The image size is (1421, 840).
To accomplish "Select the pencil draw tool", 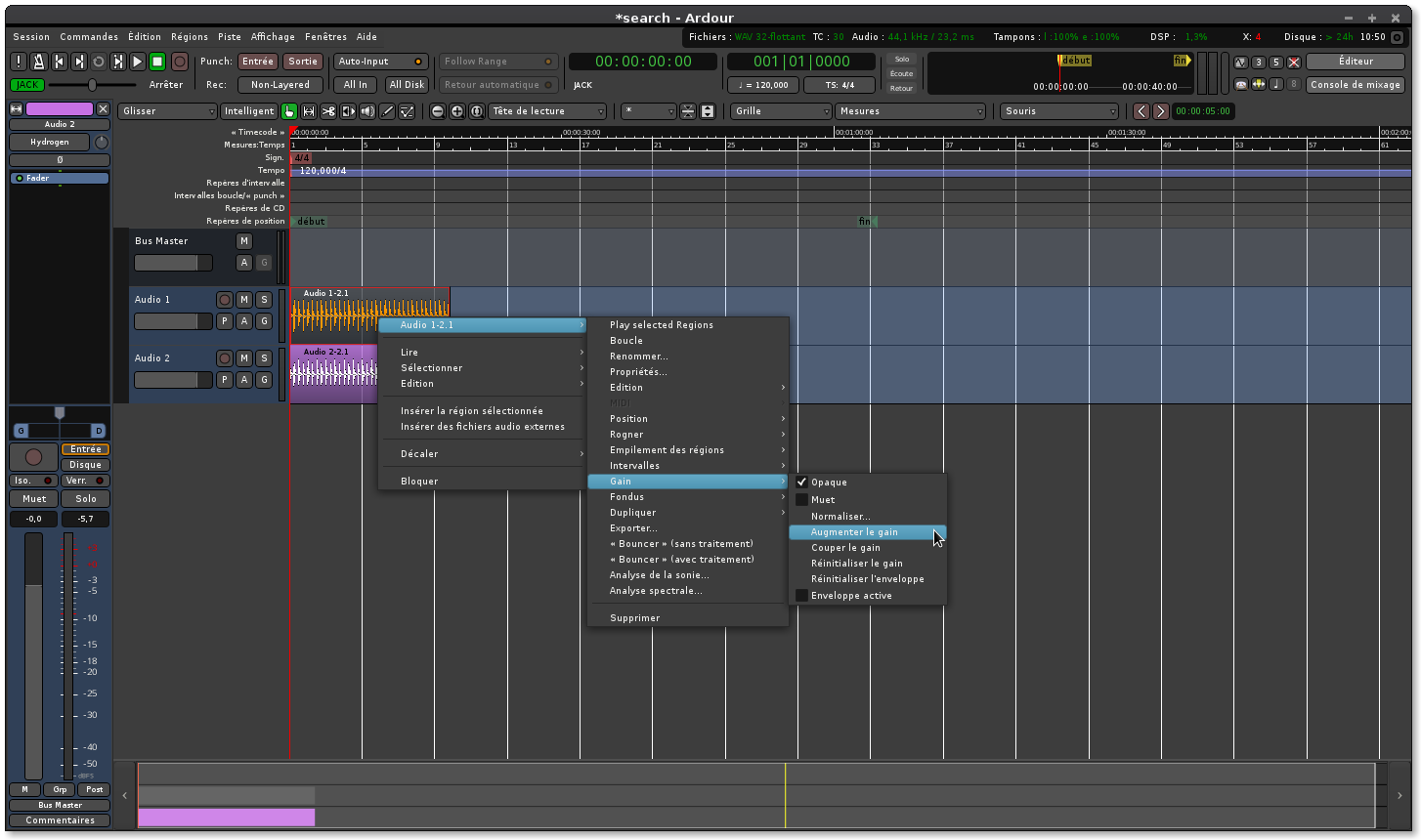I will tap(387, 111).
